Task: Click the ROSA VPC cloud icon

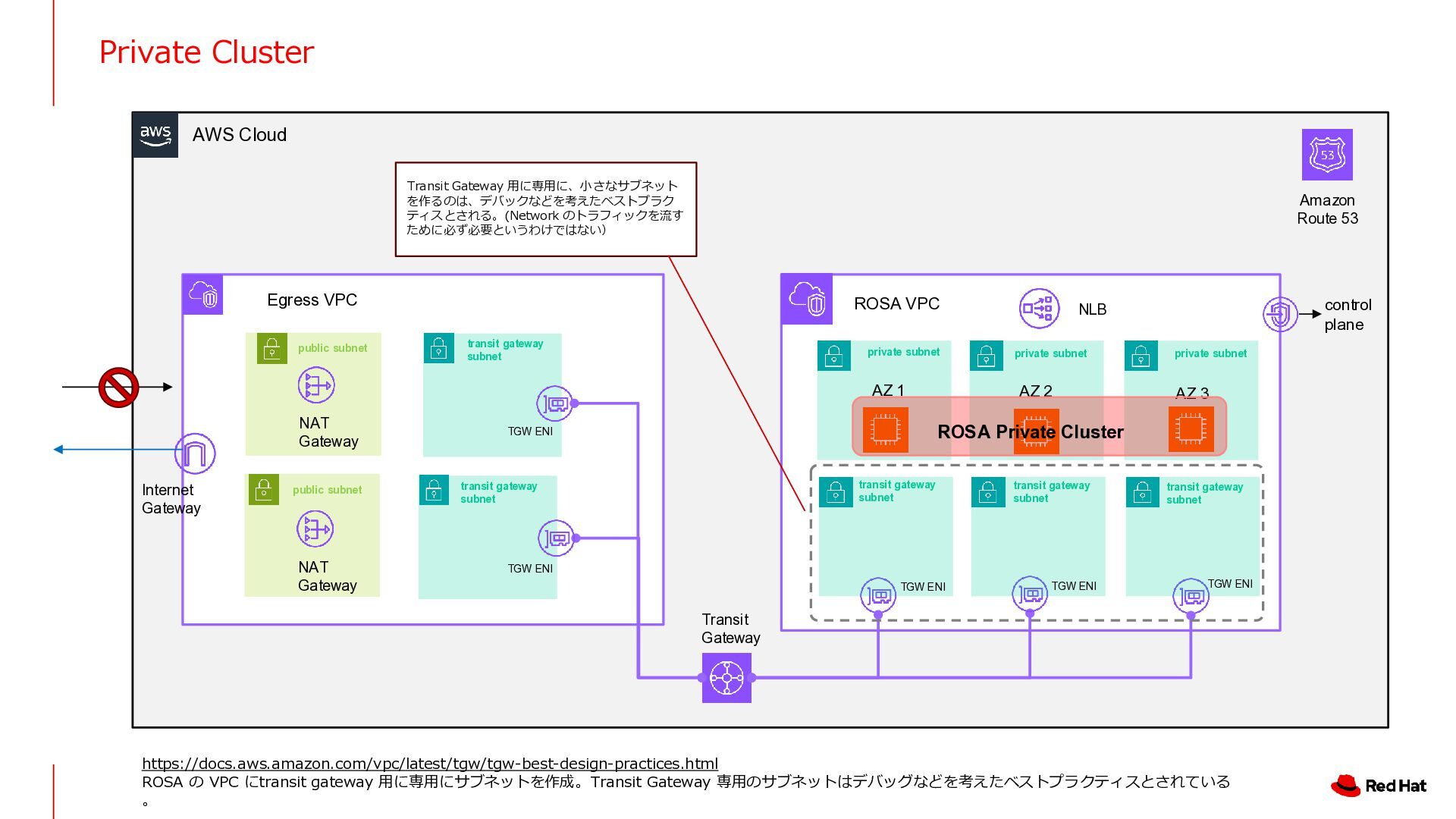Action: [x=806, y=299]
